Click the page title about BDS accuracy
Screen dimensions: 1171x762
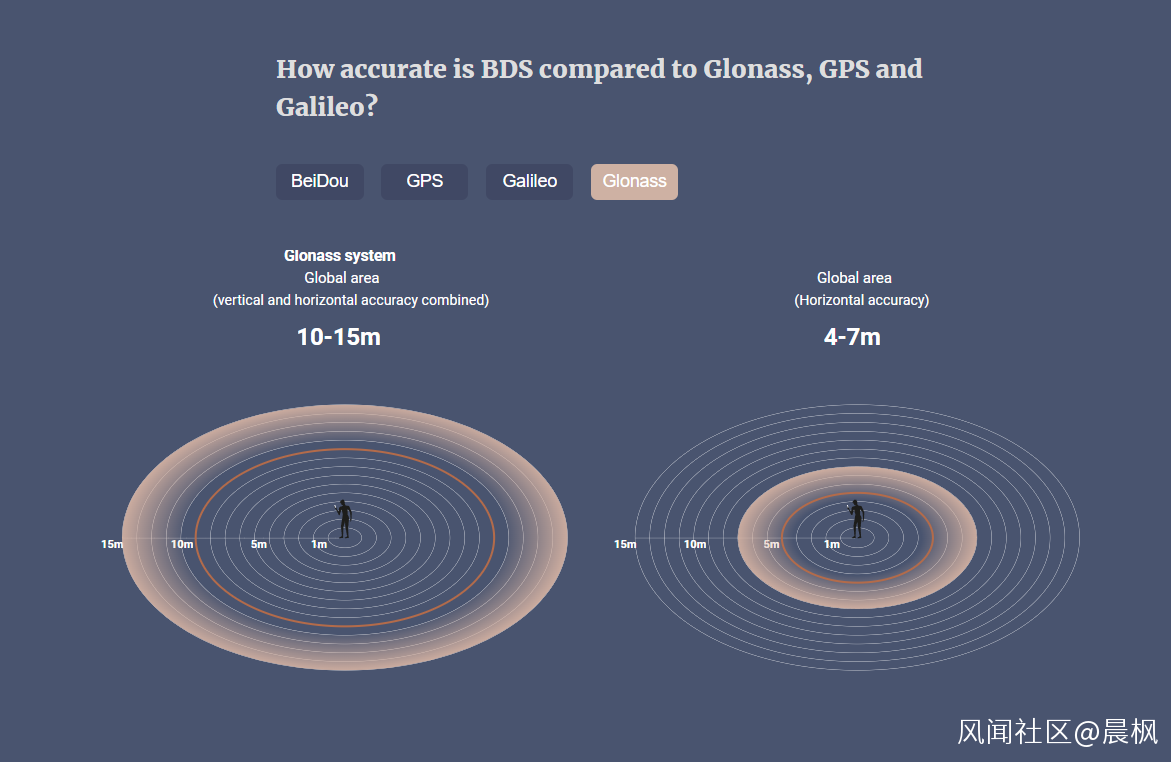(x=600, y=87)
